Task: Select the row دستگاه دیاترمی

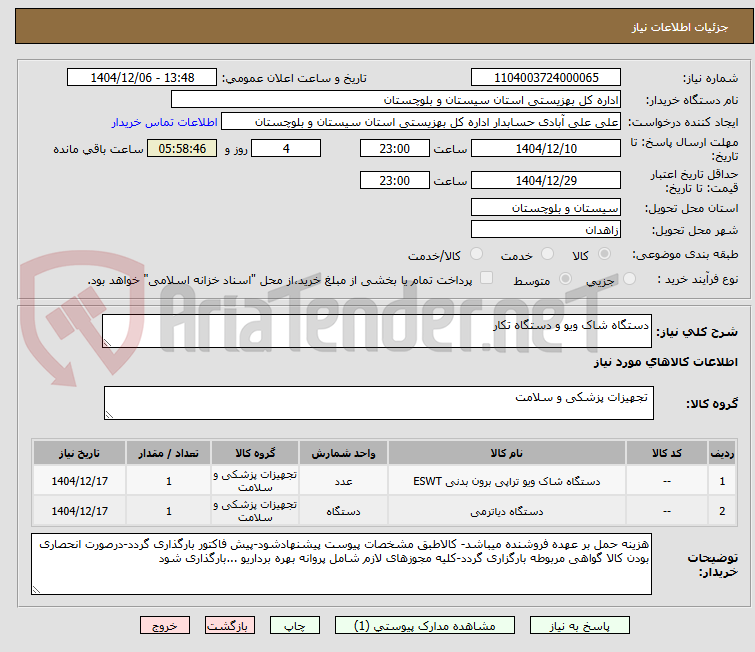Action: tap(385, 510)
